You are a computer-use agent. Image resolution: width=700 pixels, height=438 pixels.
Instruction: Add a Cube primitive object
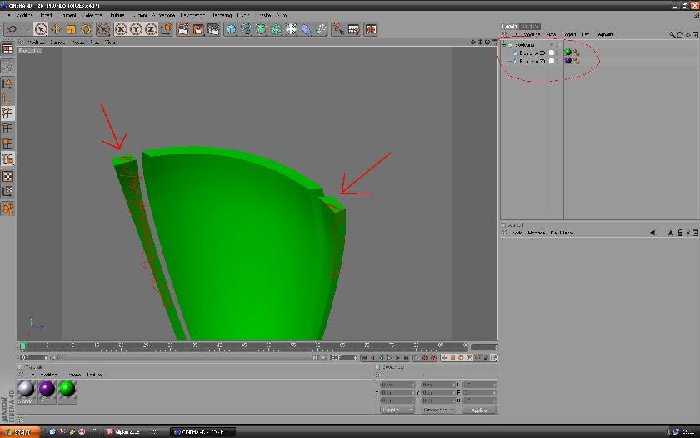point(231,29)
